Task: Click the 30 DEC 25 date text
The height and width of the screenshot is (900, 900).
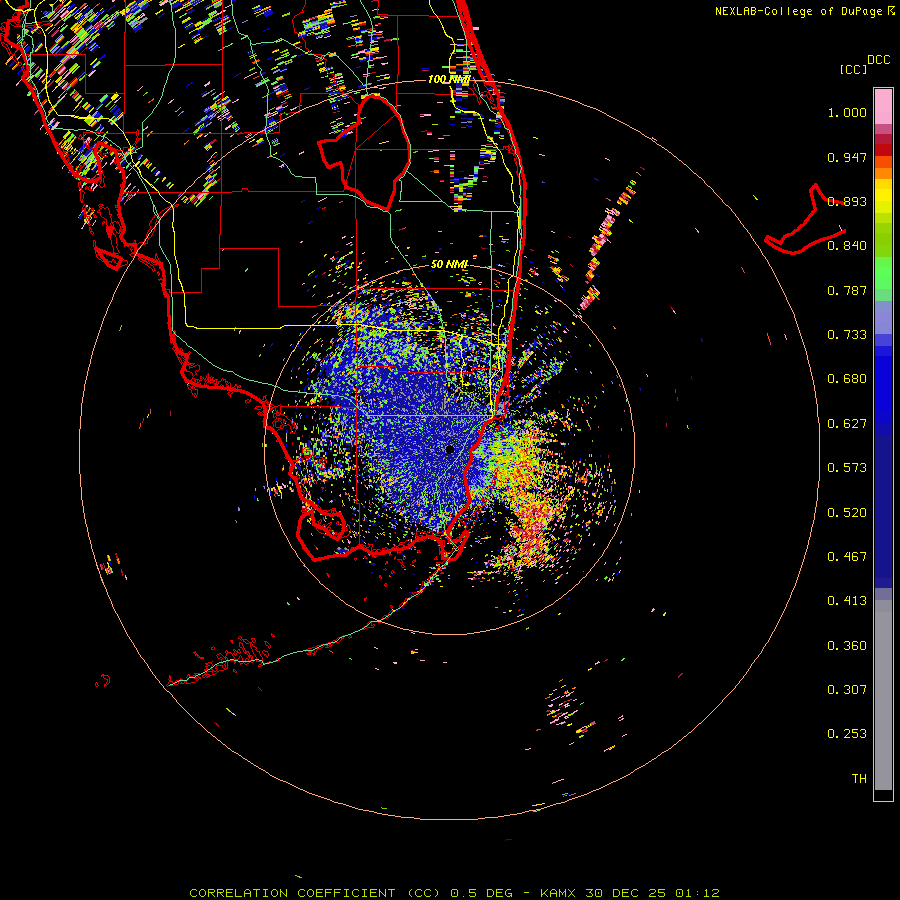Action: point(625,893)
